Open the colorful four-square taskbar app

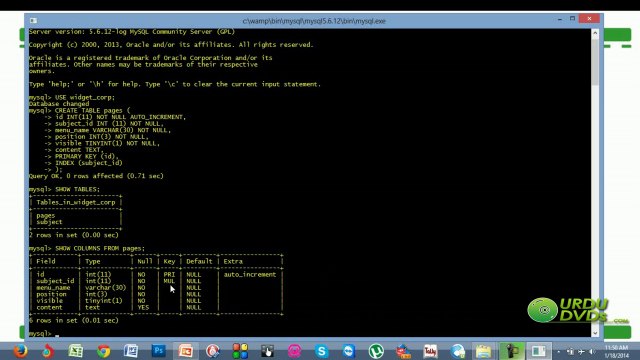pos(240,351)
